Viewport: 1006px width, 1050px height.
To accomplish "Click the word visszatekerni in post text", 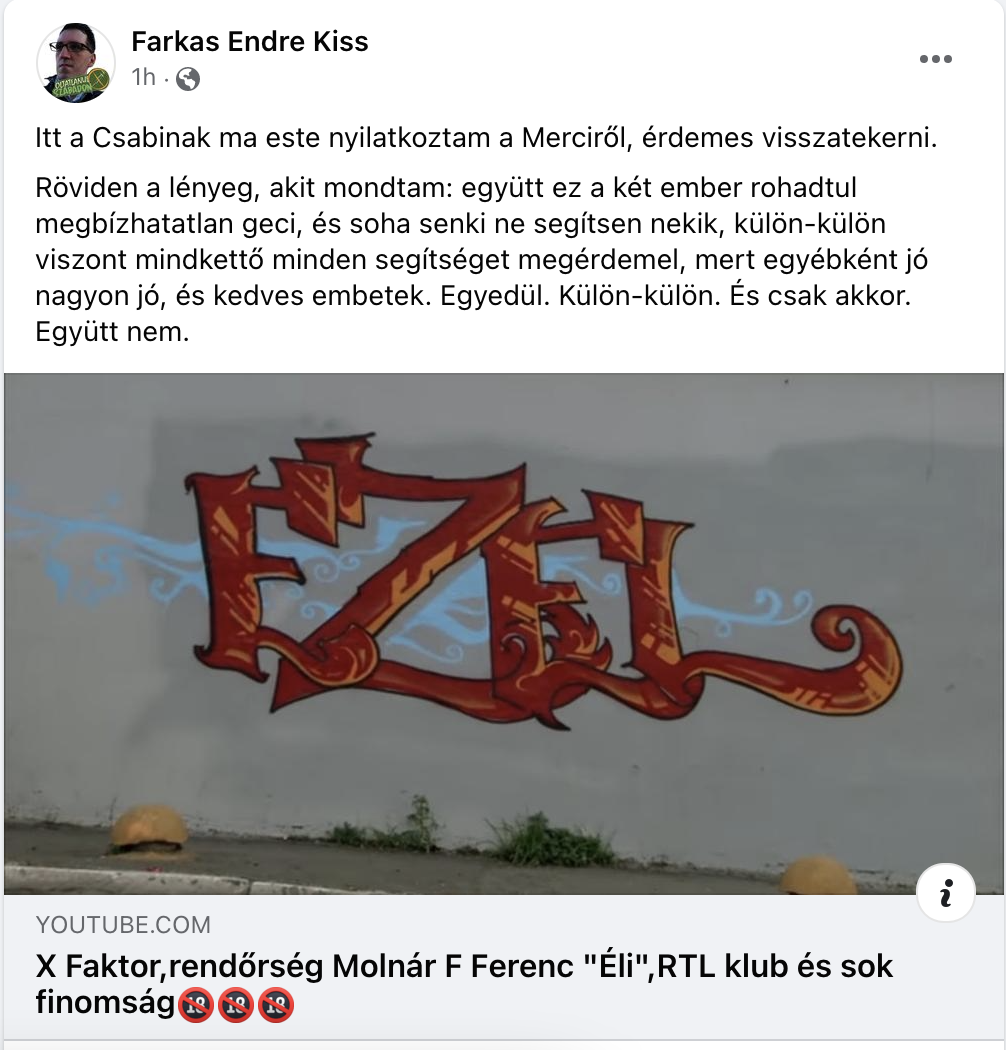I will coord(790,138).
